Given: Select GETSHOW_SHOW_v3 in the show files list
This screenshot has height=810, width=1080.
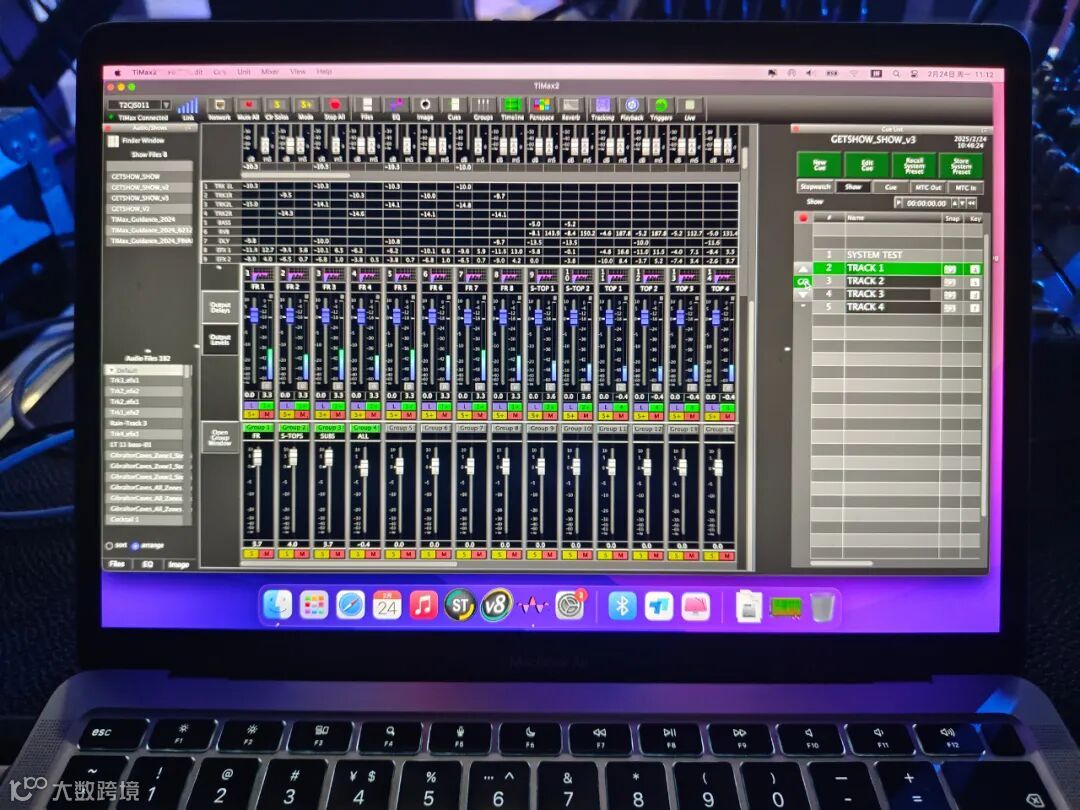Looking at the screenshot, I should (x=150, y=198).
